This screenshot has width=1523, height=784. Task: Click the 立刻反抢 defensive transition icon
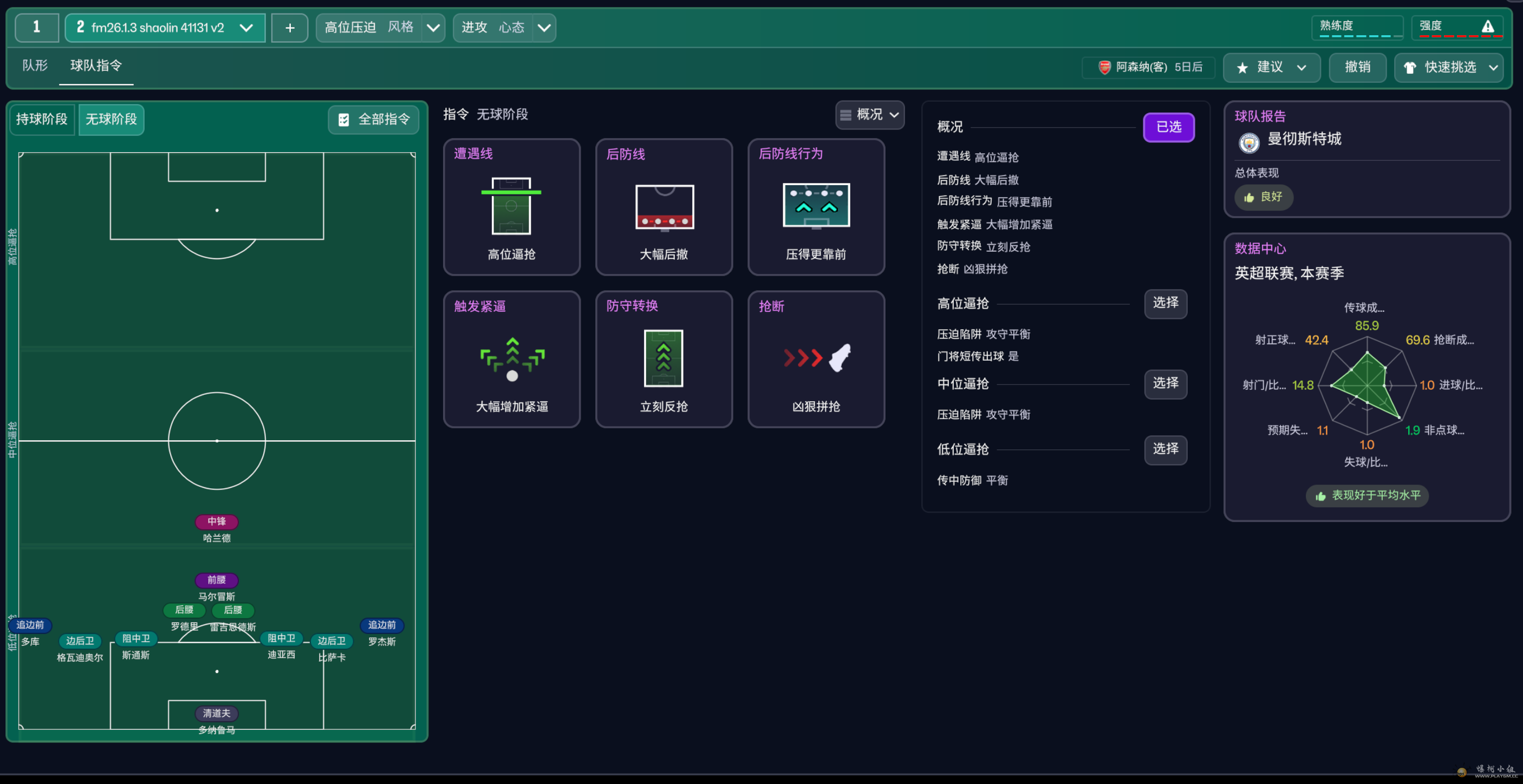(663, 358)
